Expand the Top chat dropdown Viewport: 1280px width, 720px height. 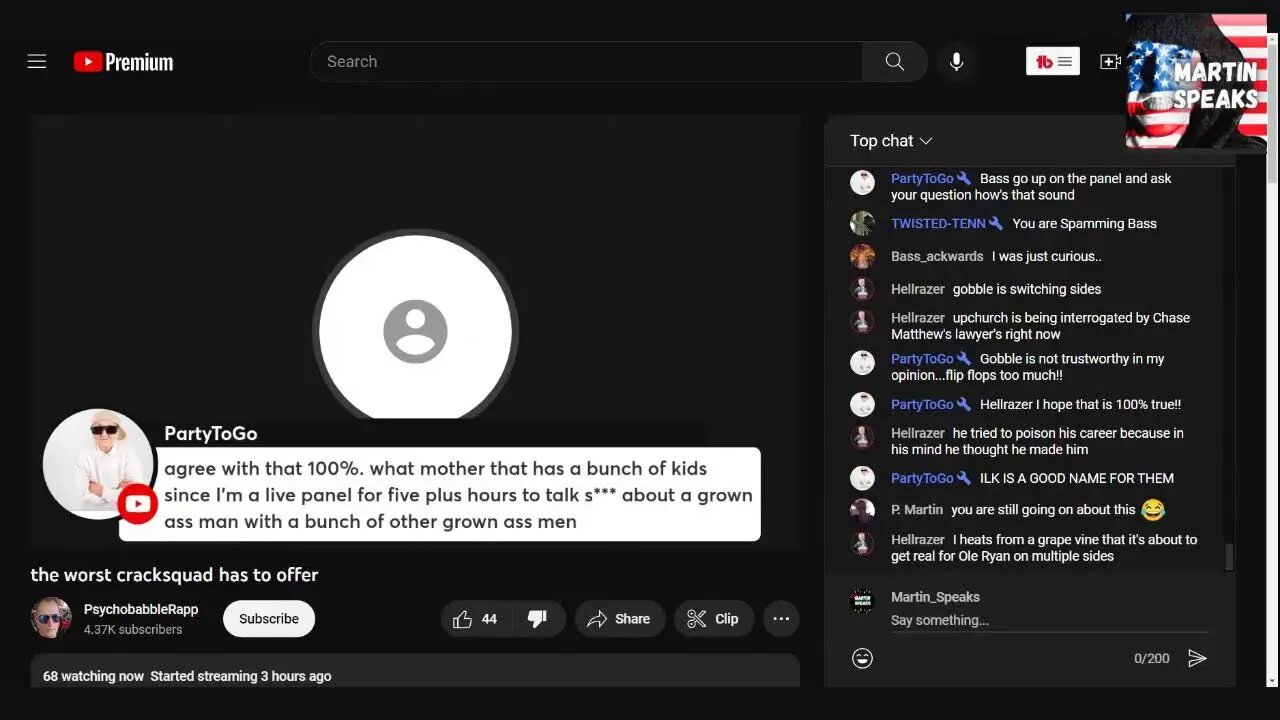coord(891,141)
